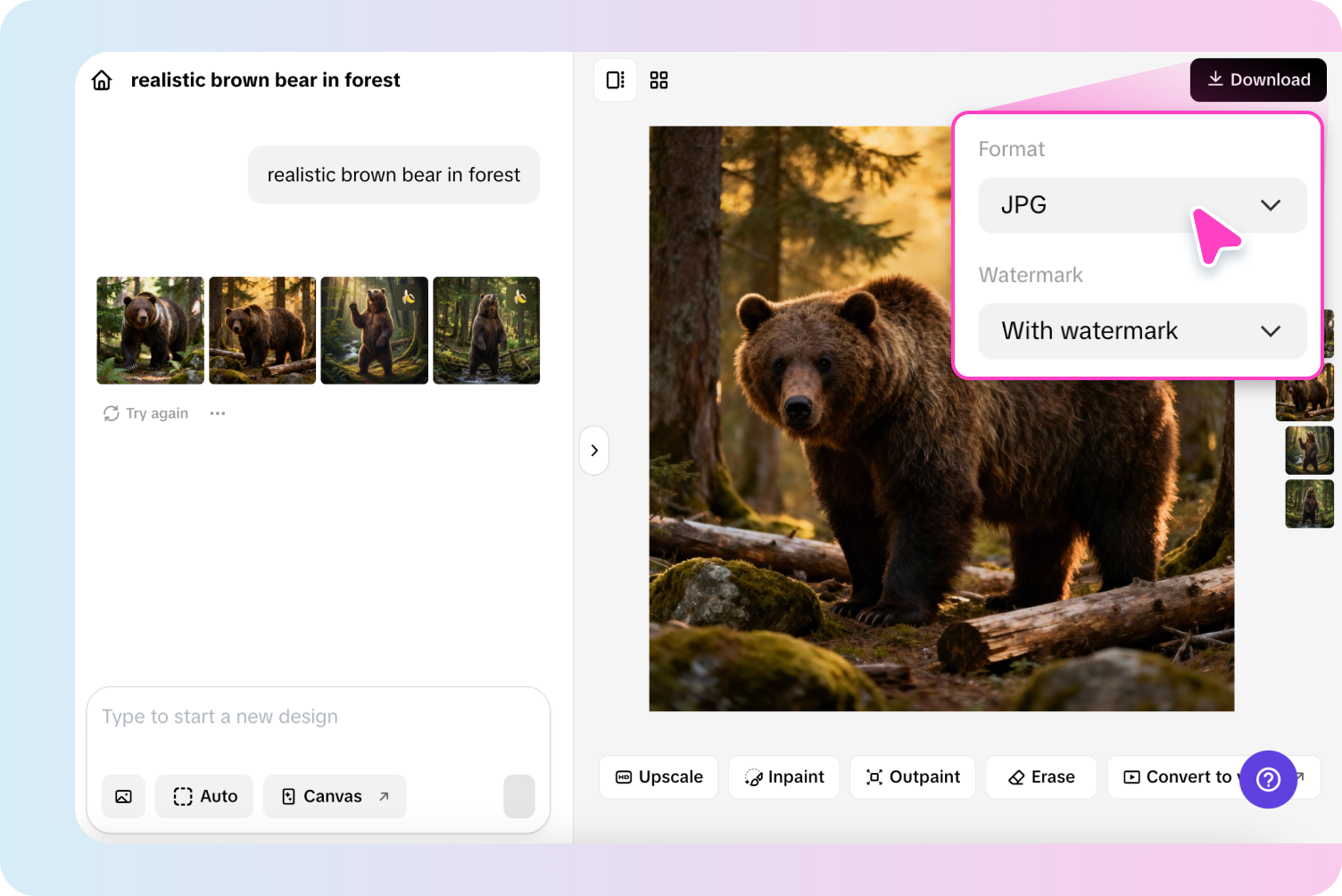Click the Canvas button's external link arrow
Viewport: 1342px width, 896px height.
point(382,795)
